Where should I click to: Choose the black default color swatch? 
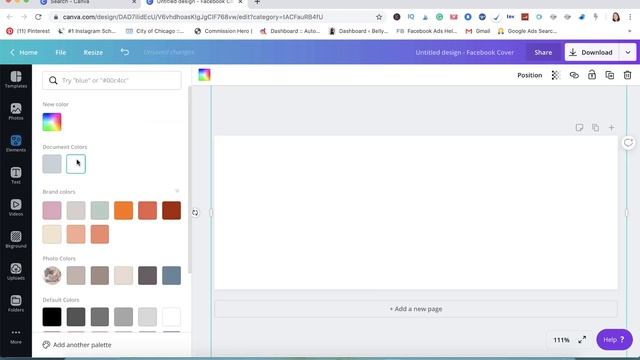click(x=52, y=317)
